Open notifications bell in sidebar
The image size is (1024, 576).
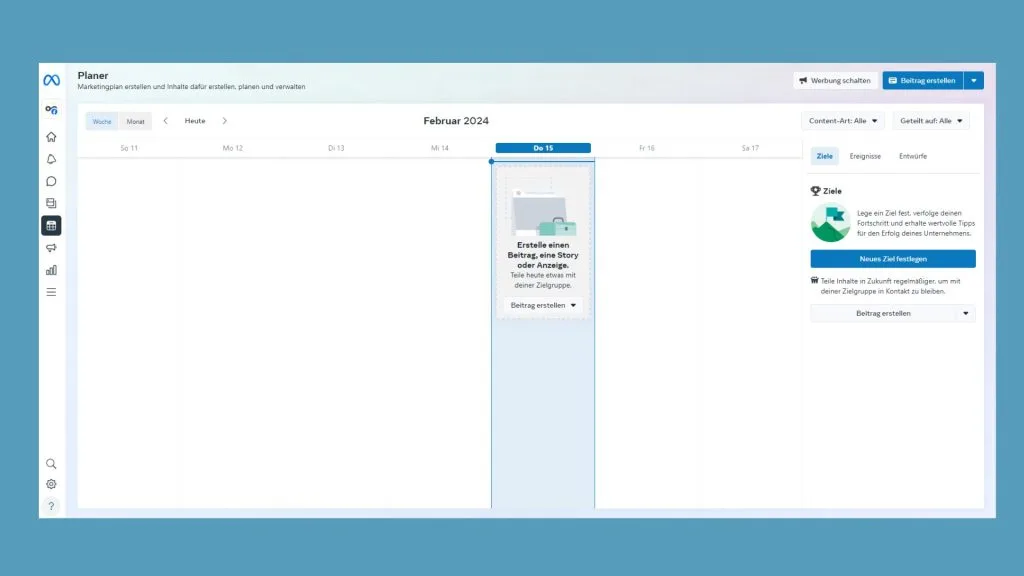[x=51, y=159]
